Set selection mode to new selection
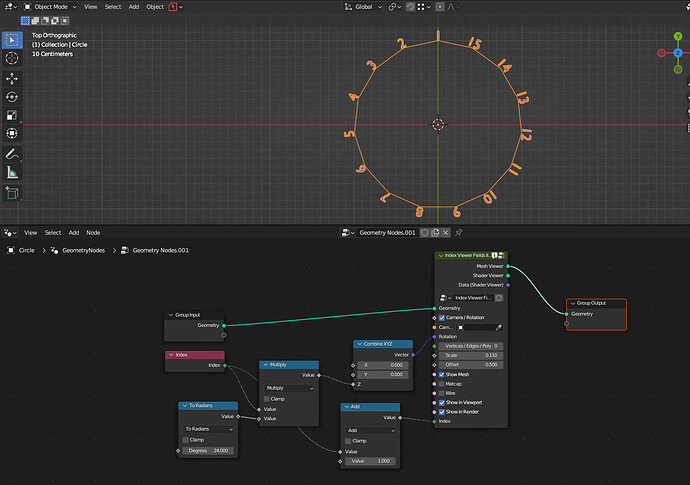690x485 pixels. coord(25,20)
